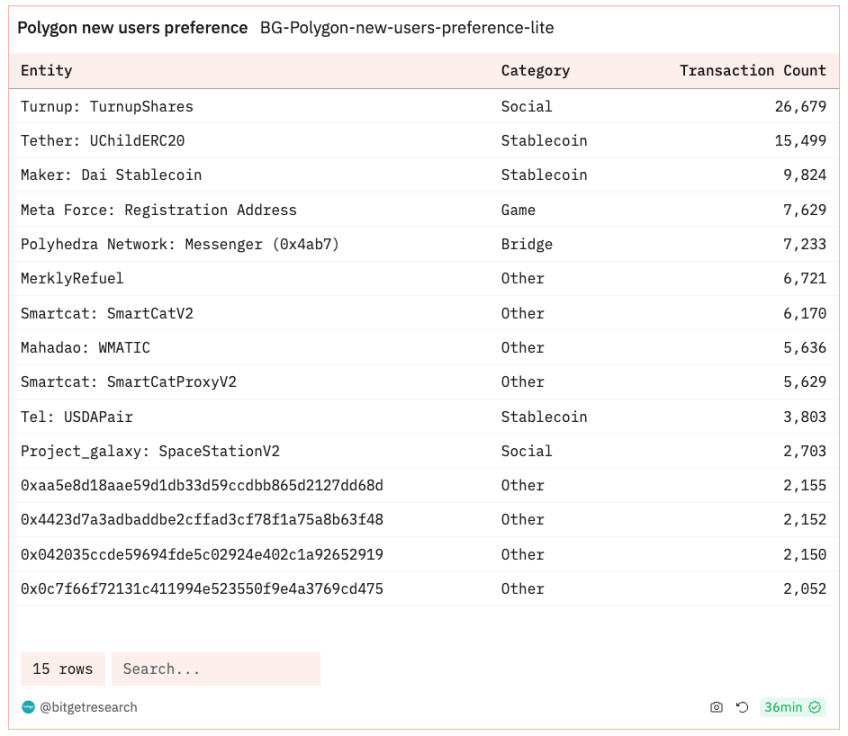Open the Polygon new users preference title

pyautogui.click(x=132, y=28)
